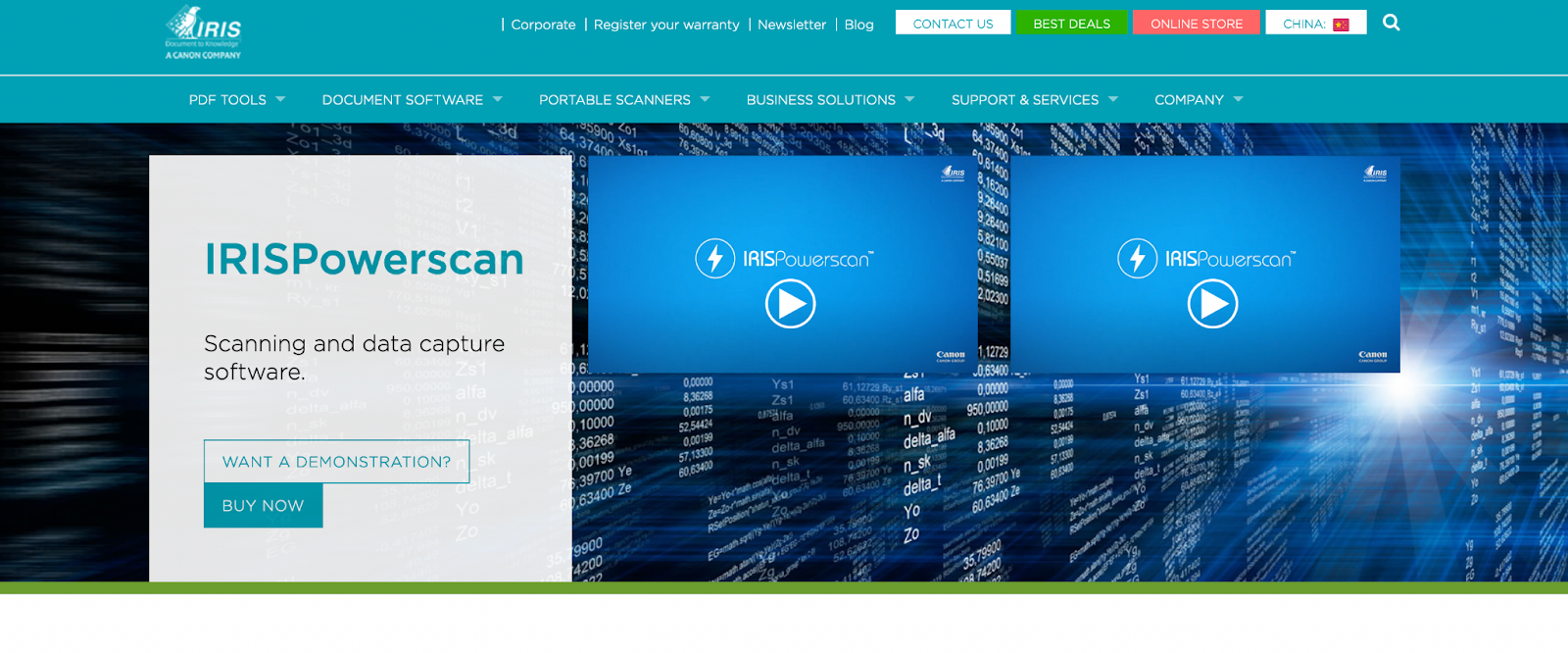Visit the Blog link
The width and height of the screenshot is (1568, 653).
pos(859,25)
